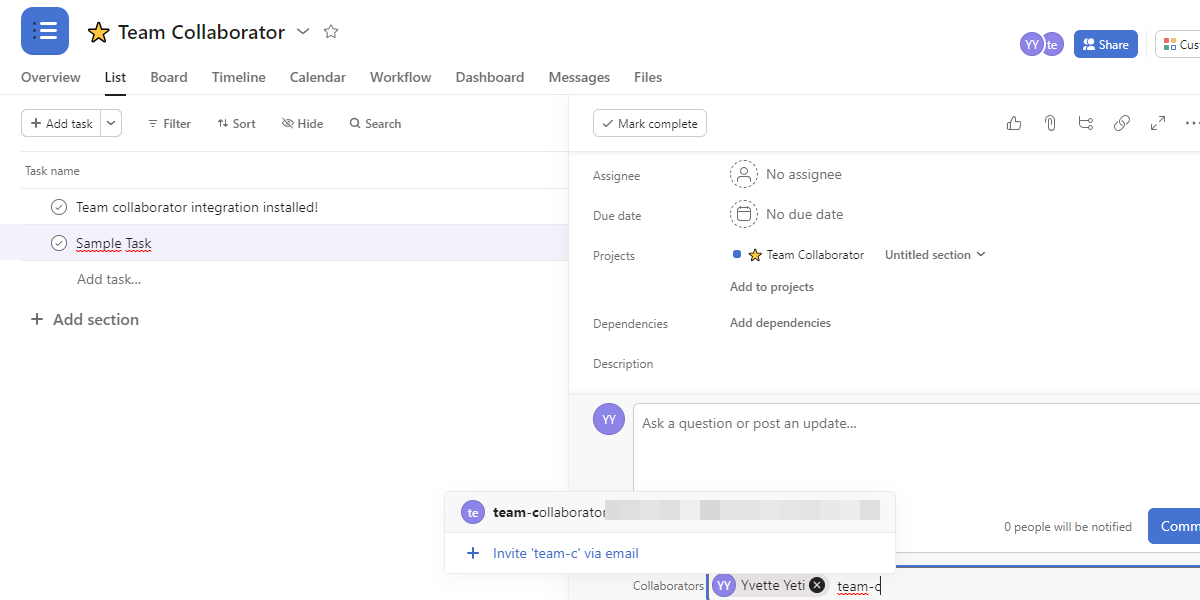The image size is (1200, 600).
Task: Click YY avatar beside comment box
Action: [x=609, y=419]
